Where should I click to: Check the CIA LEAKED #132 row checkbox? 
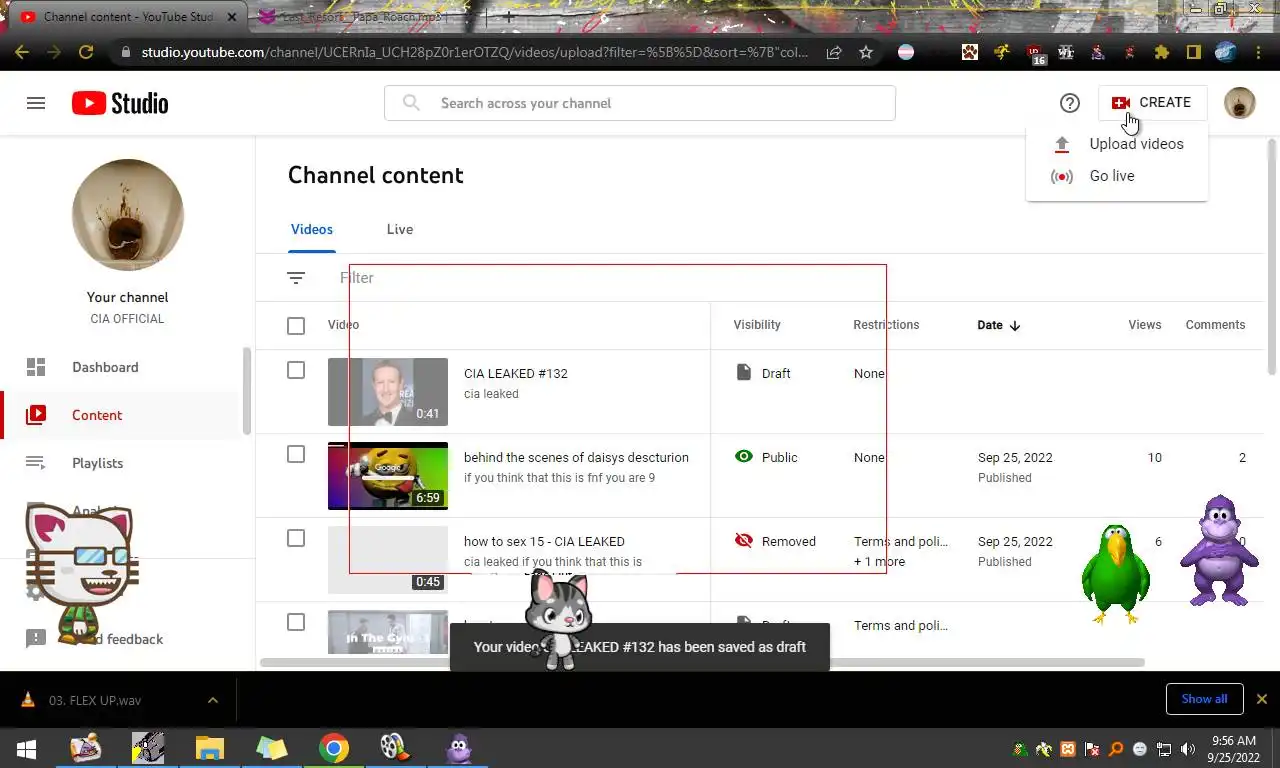click(296, 370)
